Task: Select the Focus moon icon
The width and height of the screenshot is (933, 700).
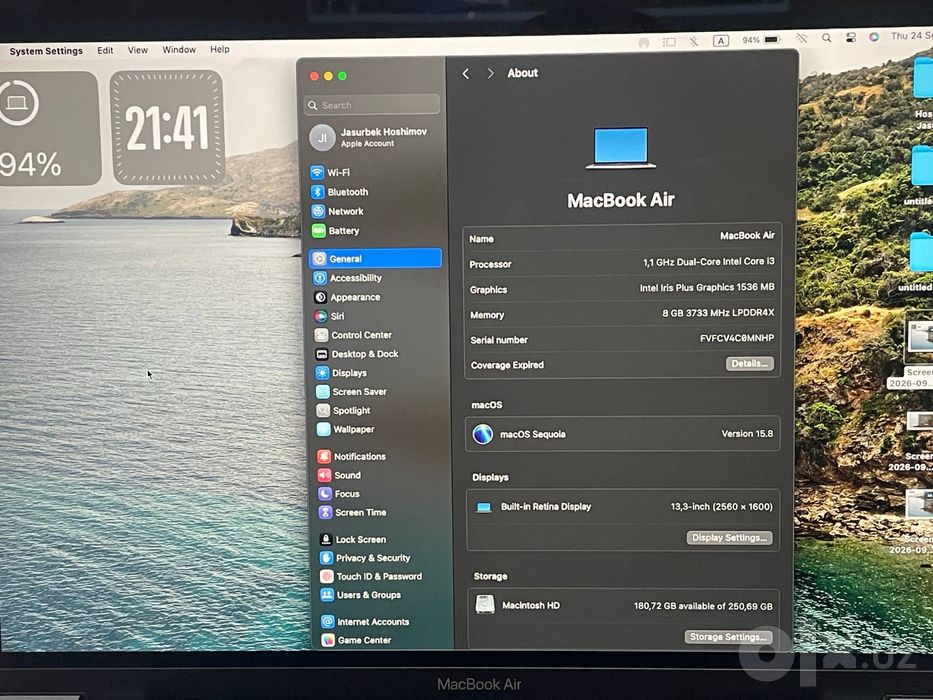Action: (325, 493)
